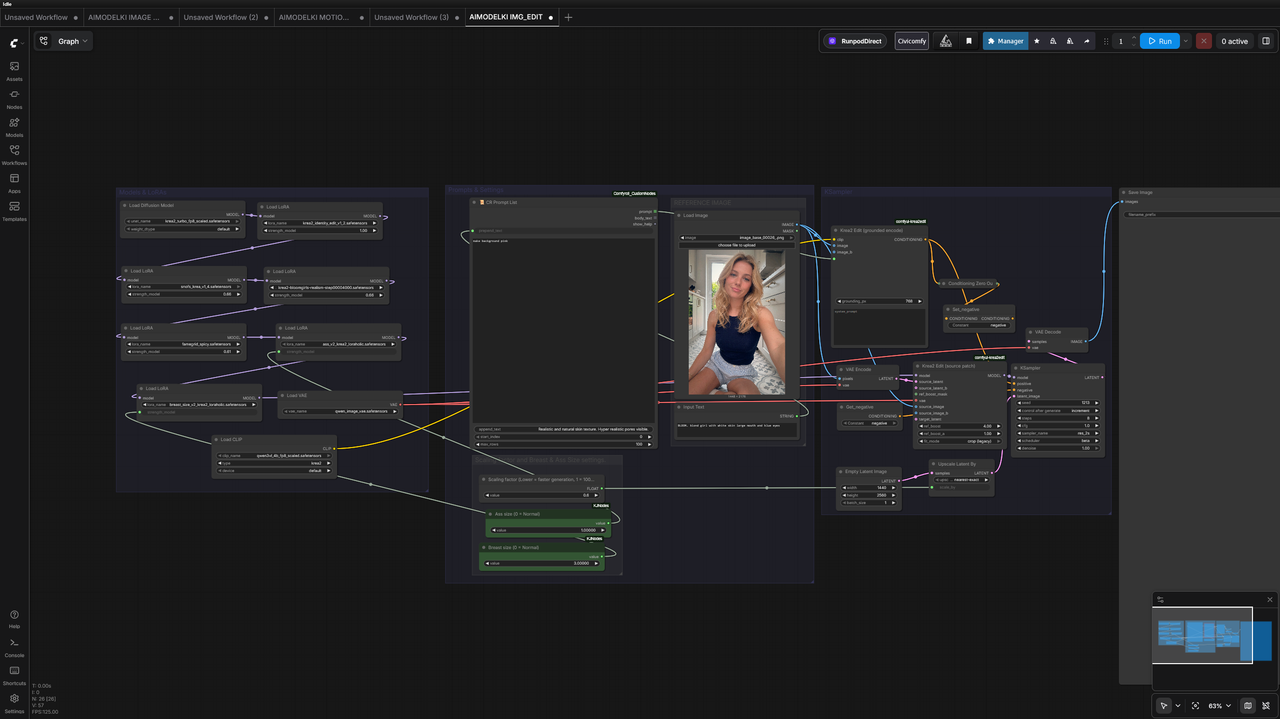
Task: Adjust Breast size value slider
Action: 541,563
